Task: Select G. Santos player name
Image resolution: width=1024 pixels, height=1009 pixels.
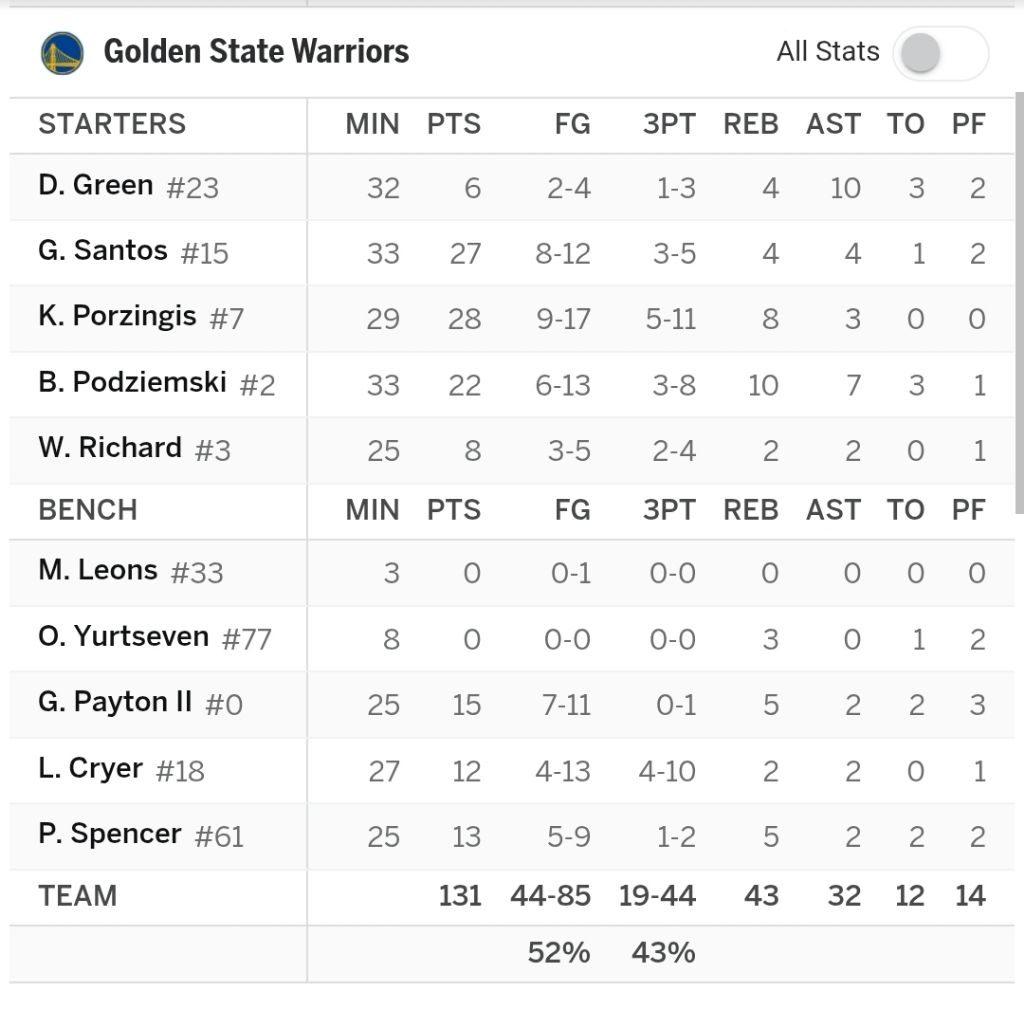Action: click(103, 250)
